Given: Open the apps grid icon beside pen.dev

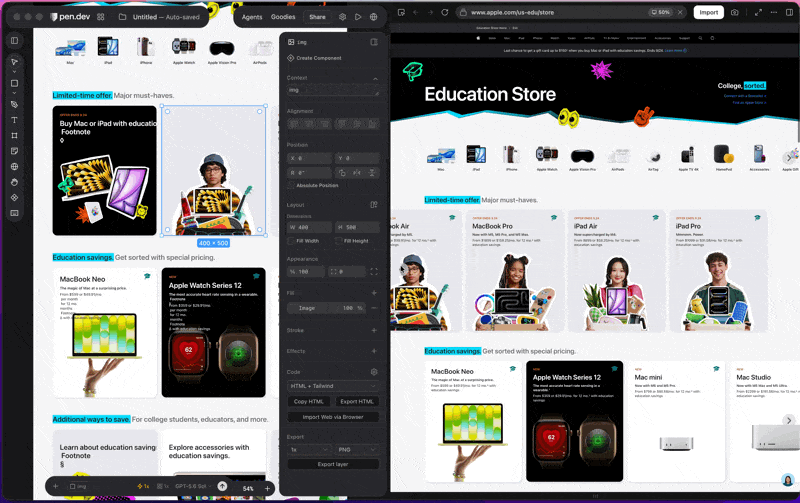Looking at the screenshot, I should click(x=101, y=17).
